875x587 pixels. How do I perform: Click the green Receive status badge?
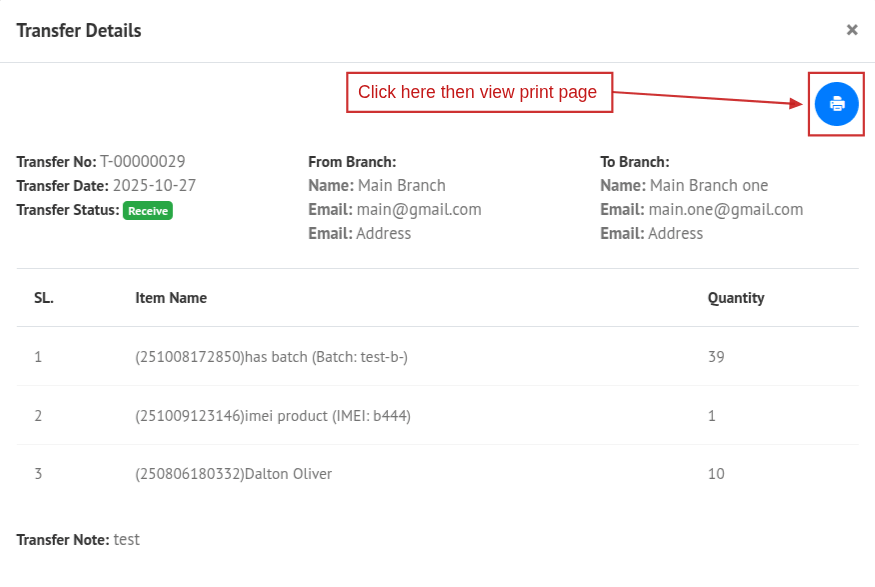coord(147,211)
